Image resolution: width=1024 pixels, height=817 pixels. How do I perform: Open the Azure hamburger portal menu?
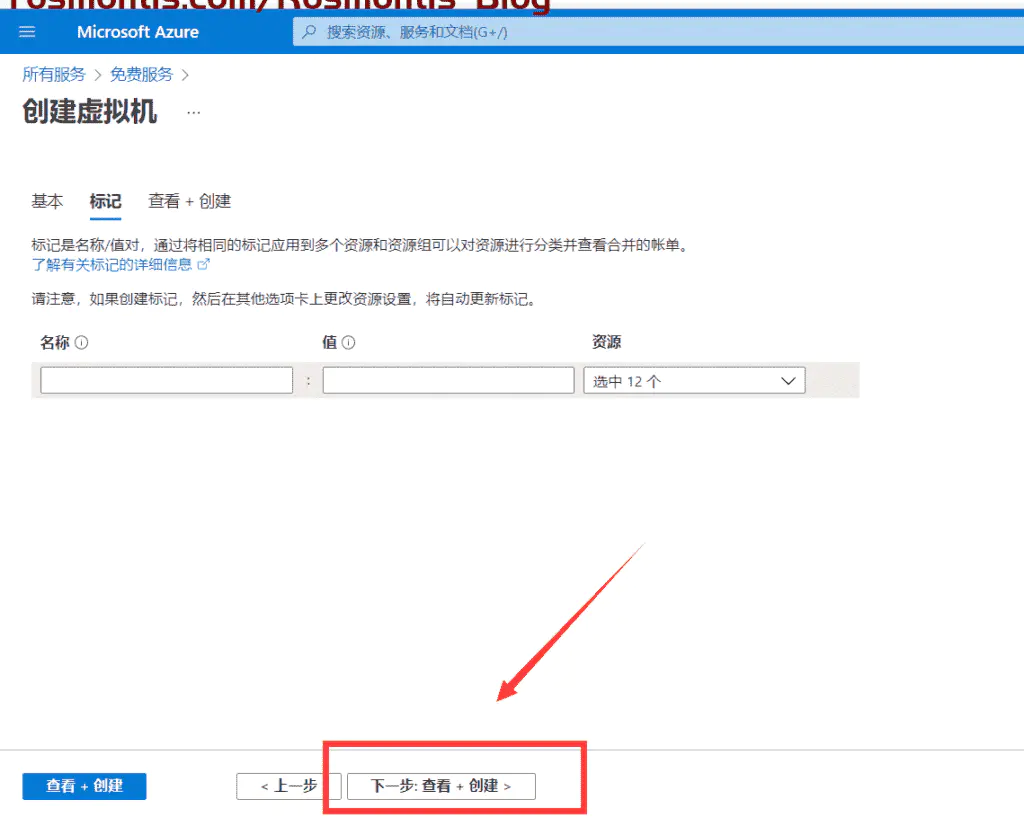[x=27, y=32]
